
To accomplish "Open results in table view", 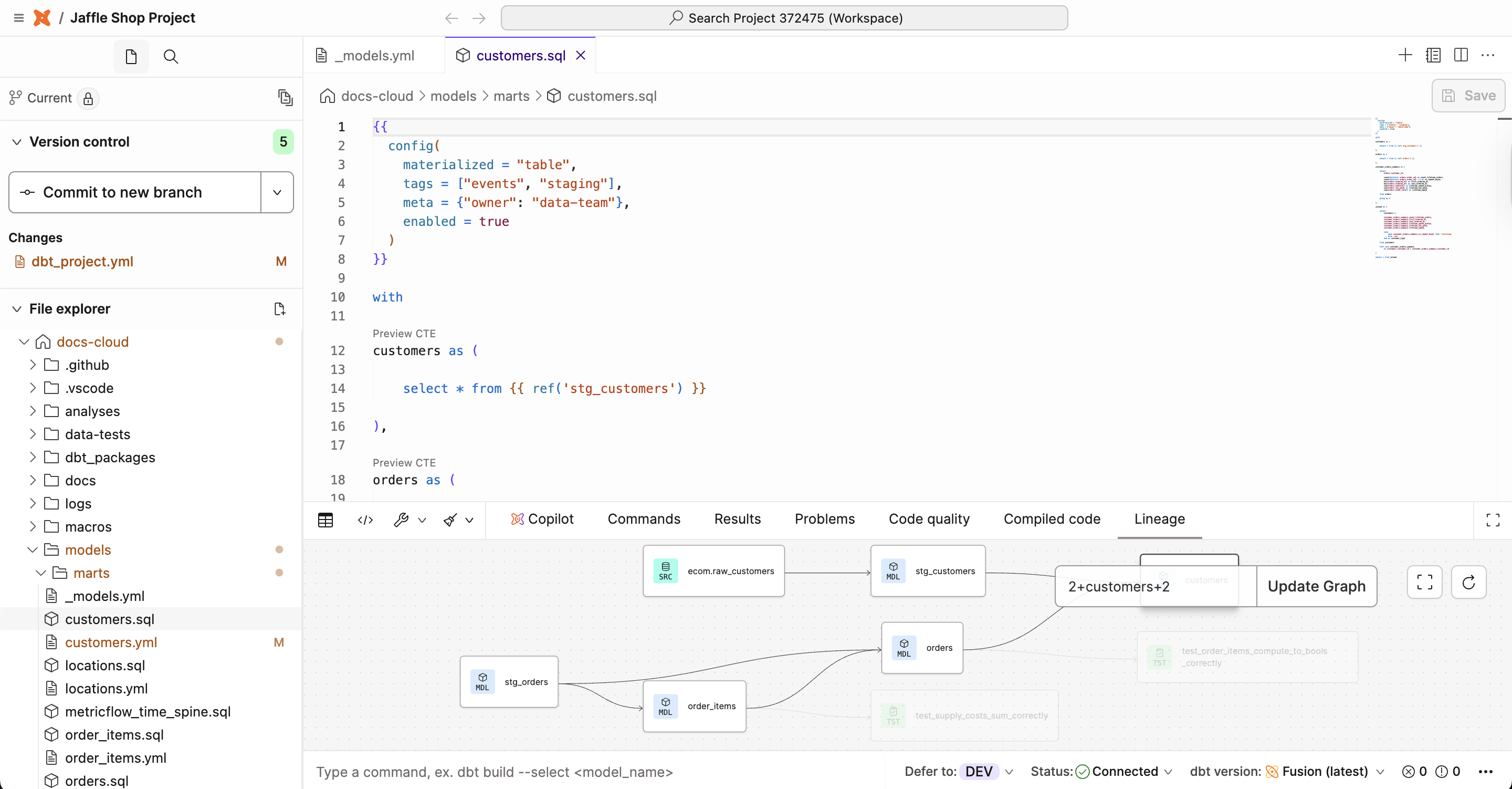I will click(x=325, y=520).
